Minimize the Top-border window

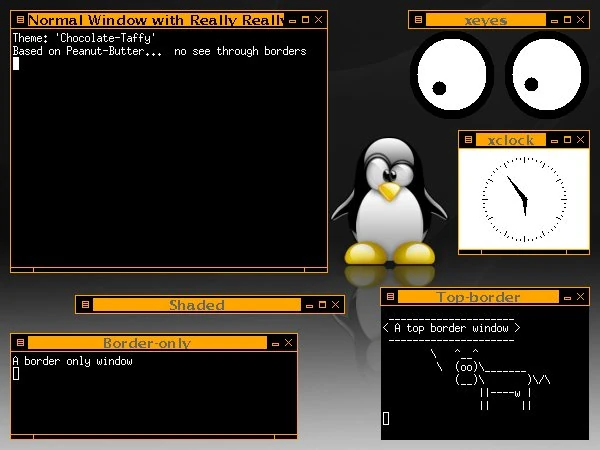coord(567,297)
